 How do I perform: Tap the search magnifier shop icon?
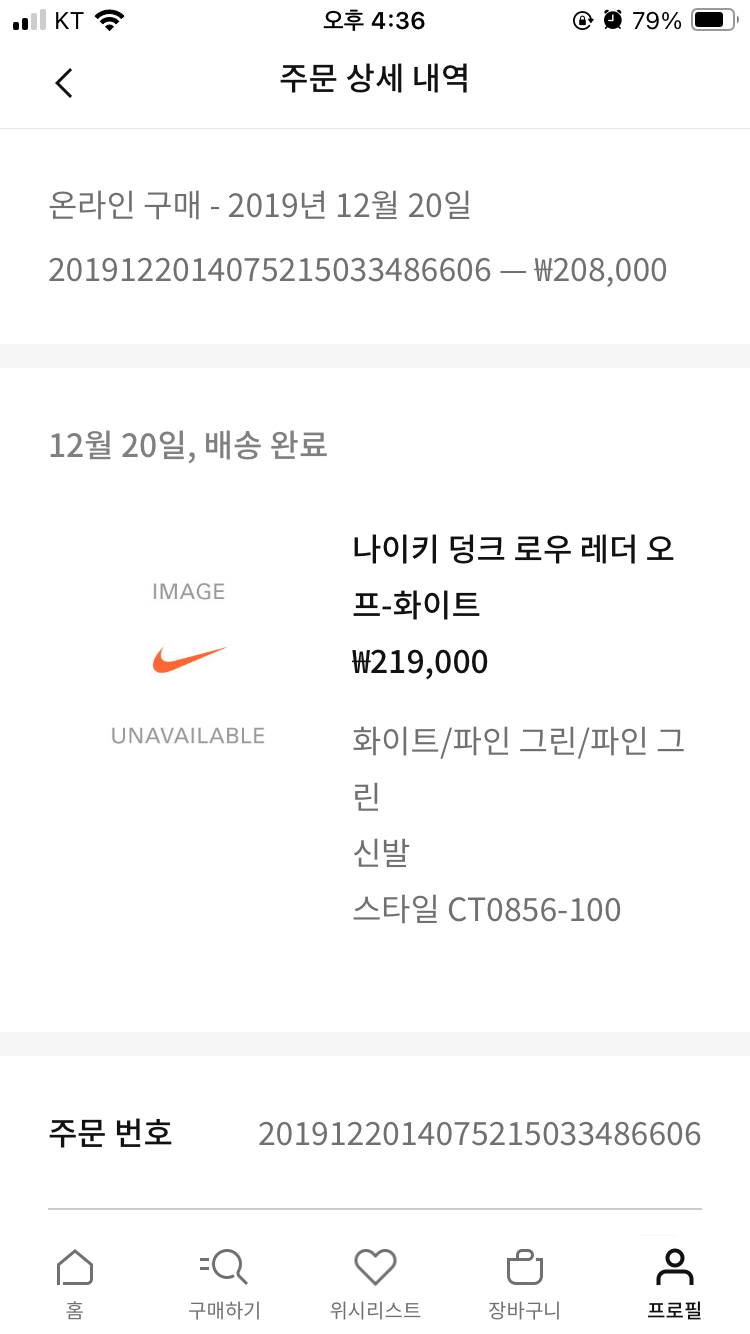[x=224, y=1267]
